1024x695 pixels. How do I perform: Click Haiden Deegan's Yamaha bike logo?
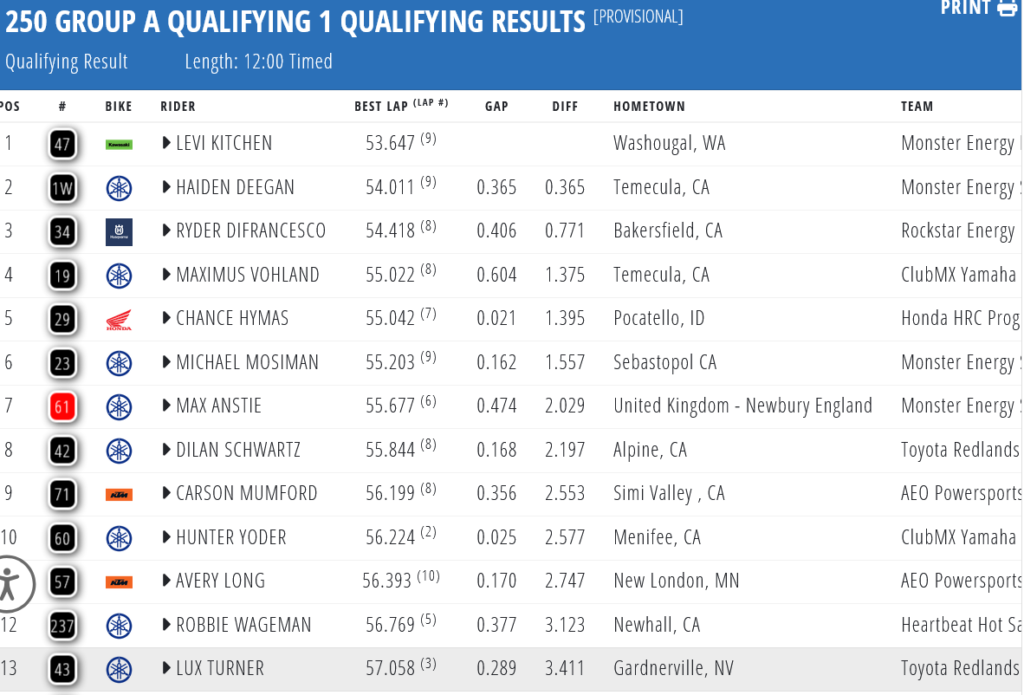[x=119, y=188]
